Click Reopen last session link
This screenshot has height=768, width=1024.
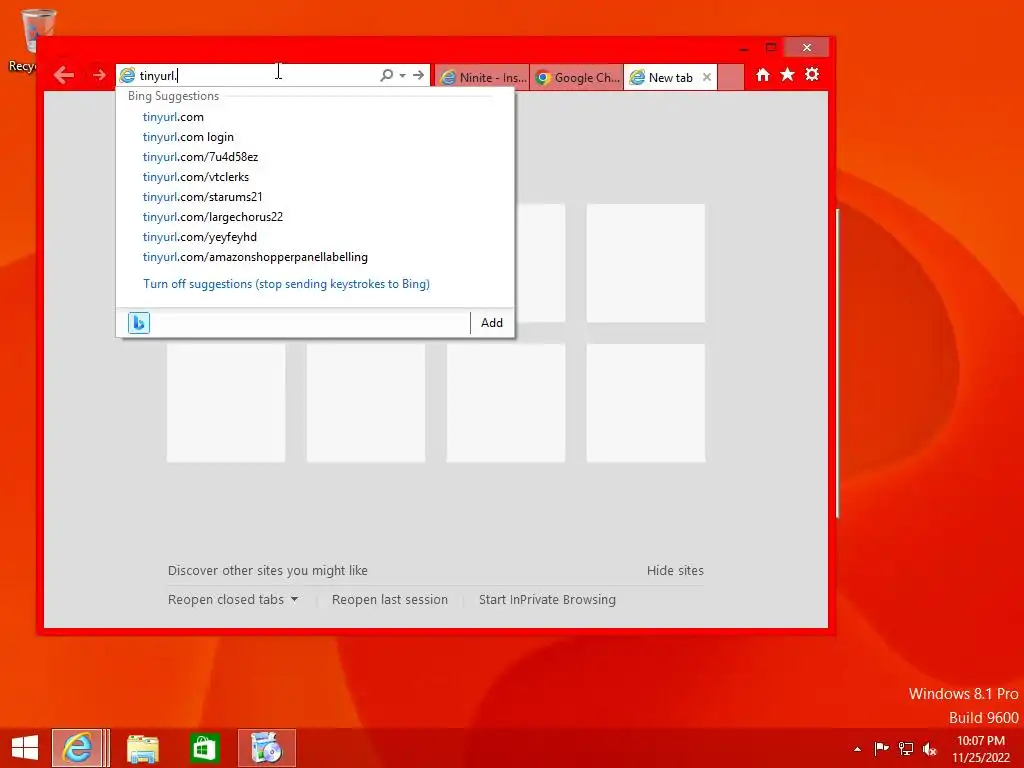[x=390, y=600]
